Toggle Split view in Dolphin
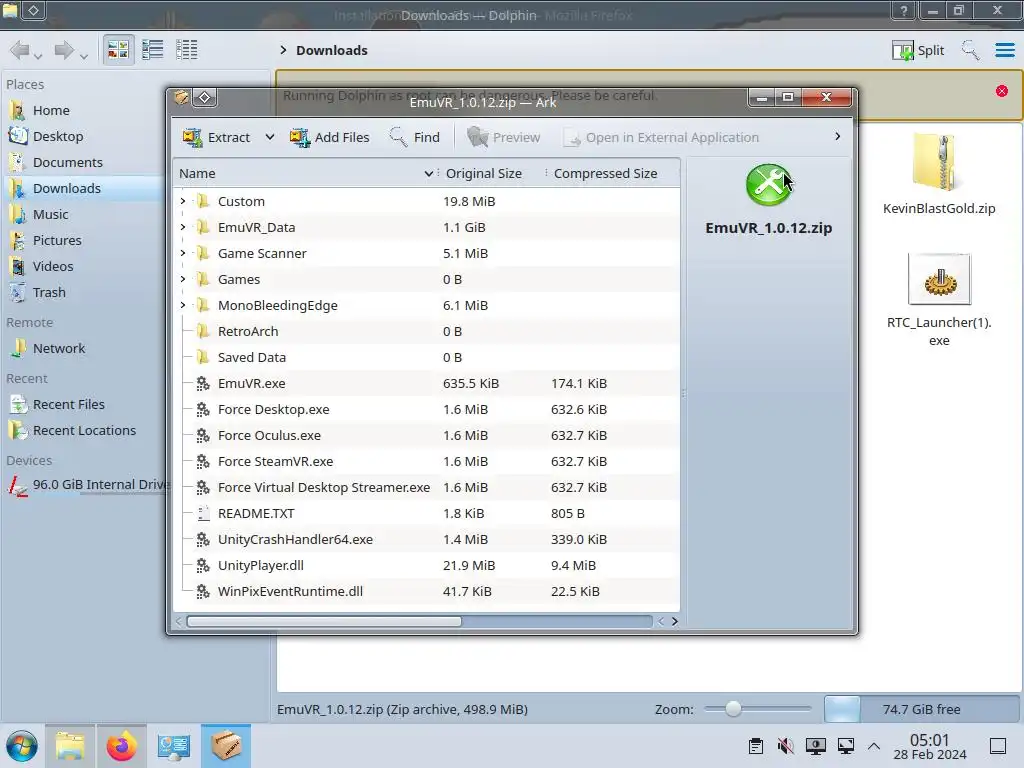The width and height of the screenshot is (1024, 768). tap(918, 50)
